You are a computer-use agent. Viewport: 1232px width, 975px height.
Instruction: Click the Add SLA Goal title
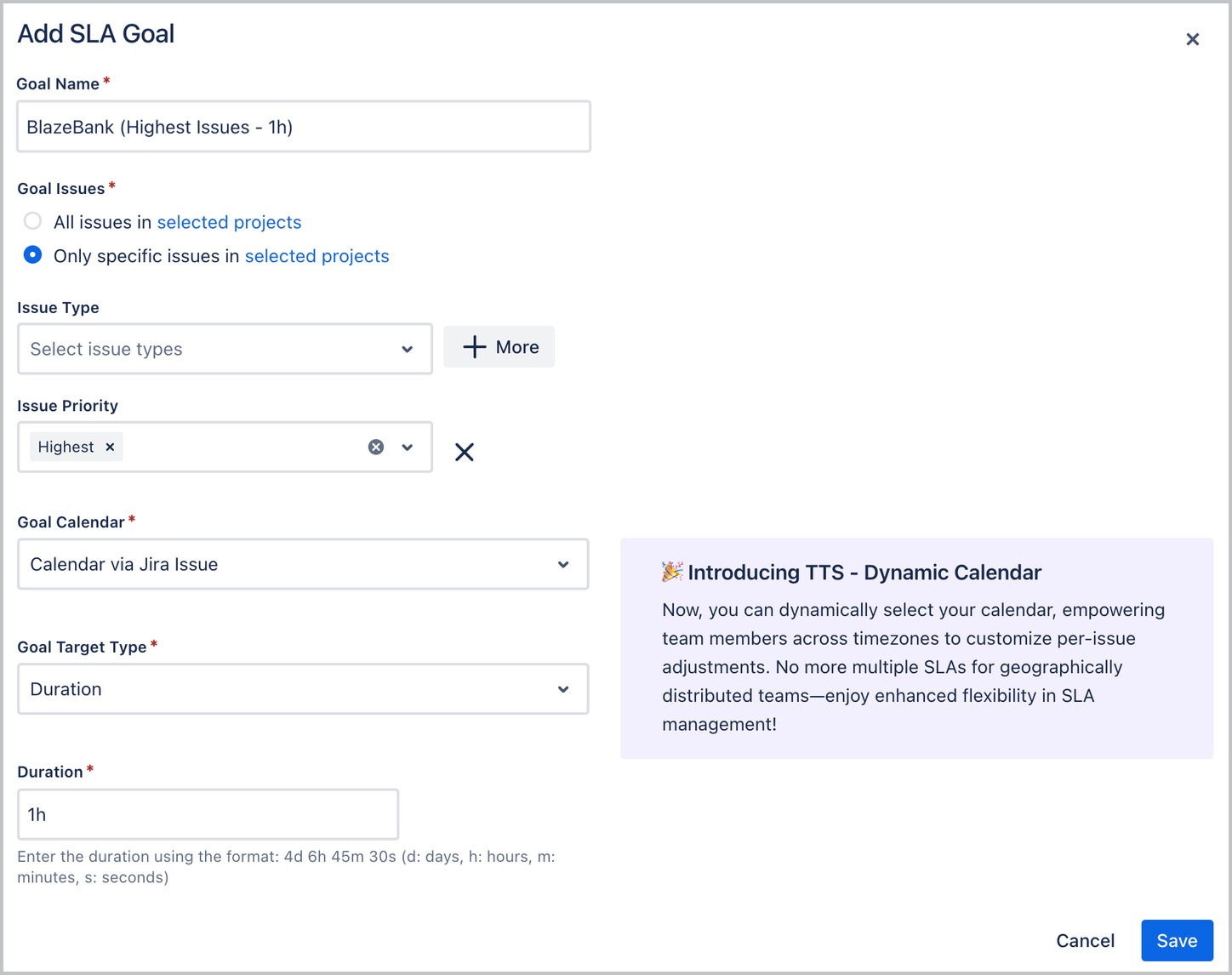click(x=96, y=34)
